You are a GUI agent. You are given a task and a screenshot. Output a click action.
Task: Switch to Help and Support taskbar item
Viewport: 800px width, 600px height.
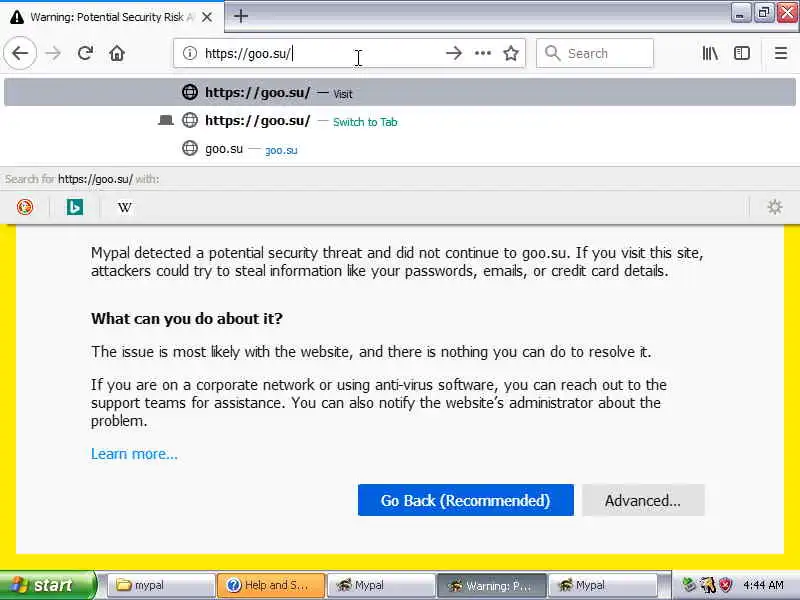tap(271, 585)
